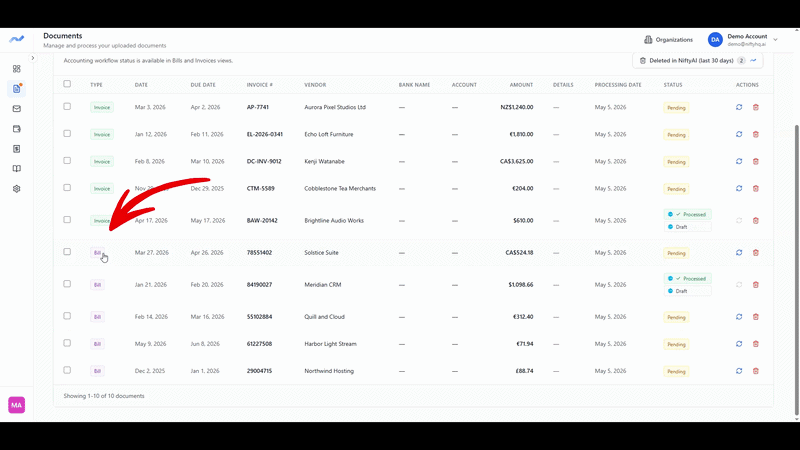Screen dimensions: 800x450
Task: Sort by the Date column header
Action: [141, 85]
